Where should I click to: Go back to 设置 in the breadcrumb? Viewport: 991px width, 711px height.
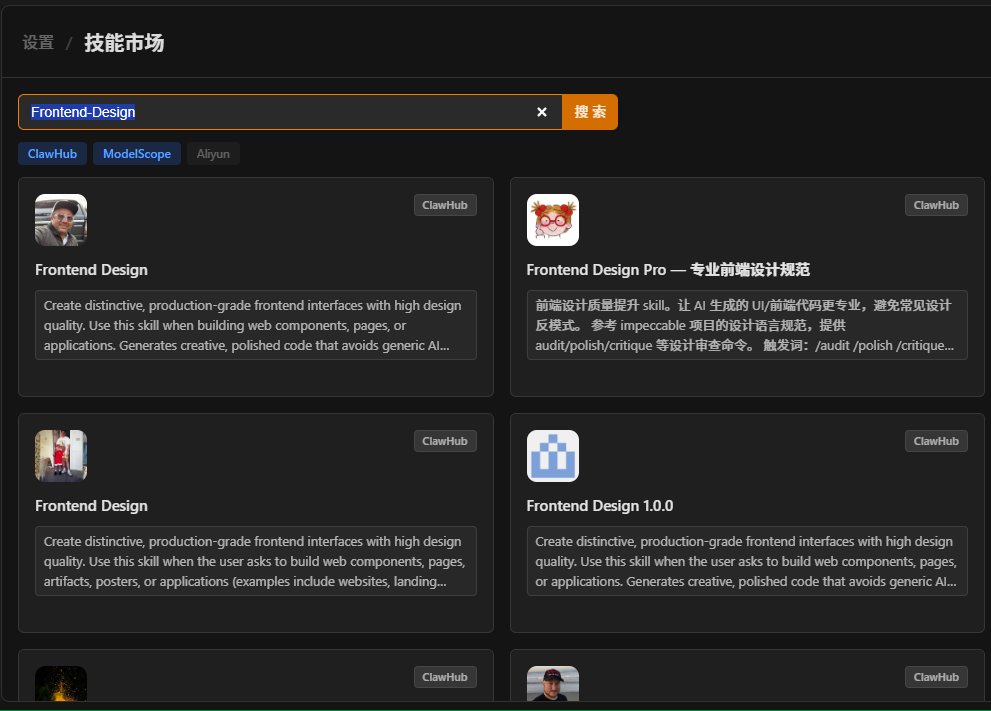pyautogui.click(x=39, y=42)
